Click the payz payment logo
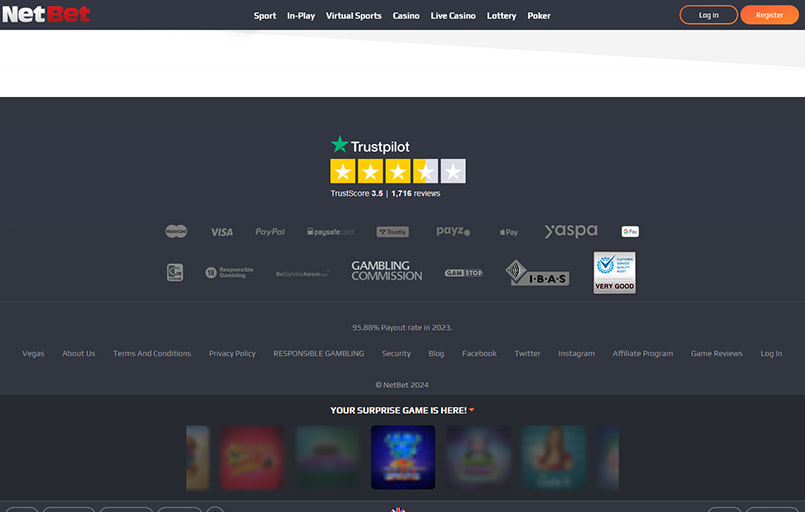Screen dimensions: 805x512 [x=453, y=231]
